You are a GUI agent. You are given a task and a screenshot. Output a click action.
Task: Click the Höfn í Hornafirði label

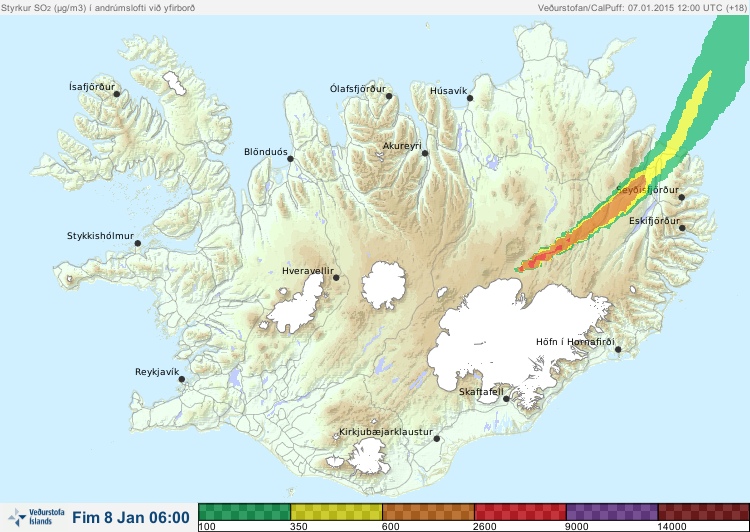pyautogui.click(x=575, y=342)
